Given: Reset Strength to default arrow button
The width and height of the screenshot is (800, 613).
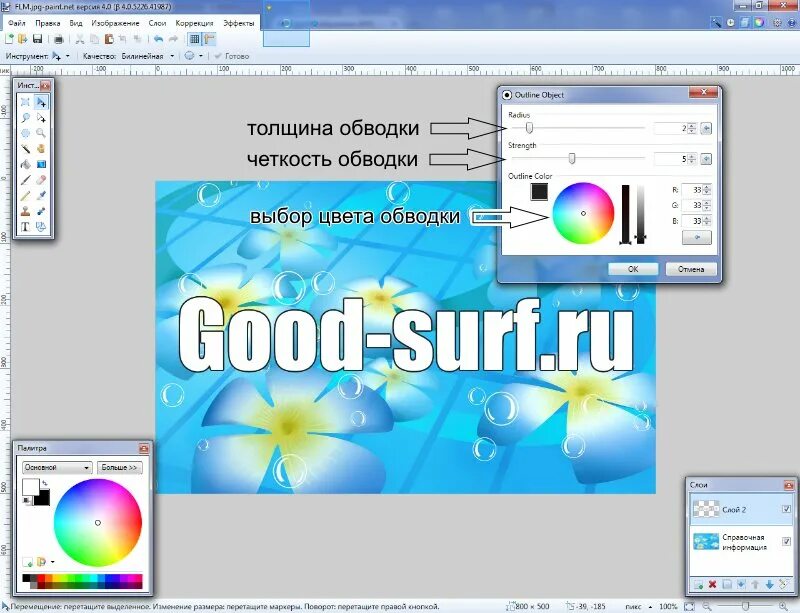Looking at the screenshot, I should 706,159.
